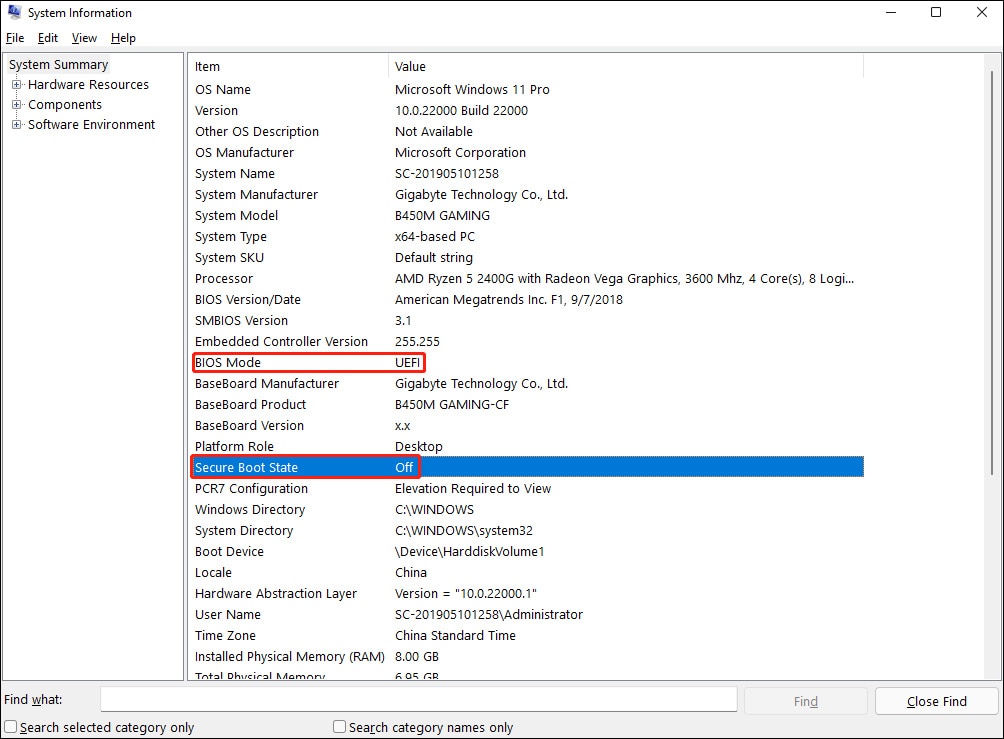Open the View menu
1004x739 pixels.
tap(84, 38)
